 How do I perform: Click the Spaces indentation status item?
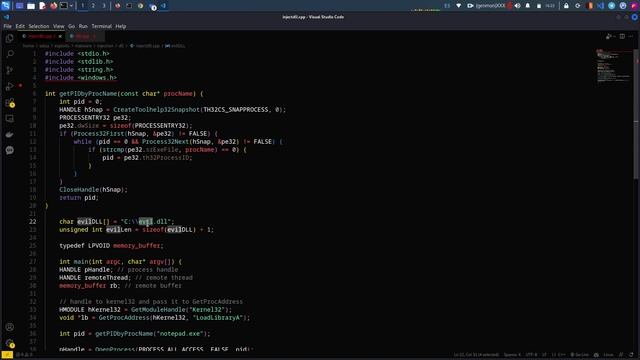[512, 355]
